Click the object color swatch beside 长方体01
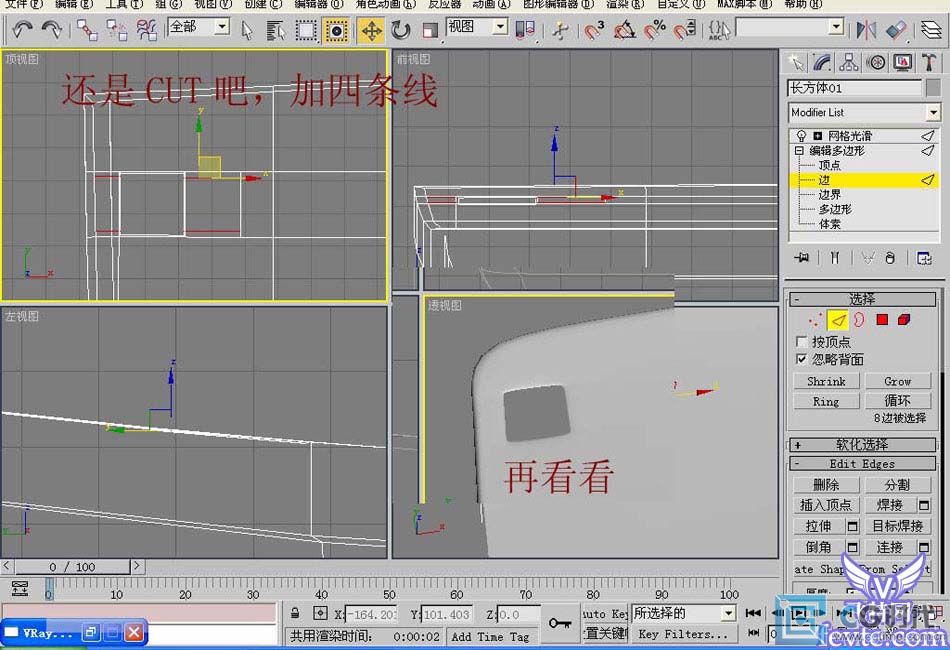The height and width of the screenshot is (650, 950). pos(933,88)
